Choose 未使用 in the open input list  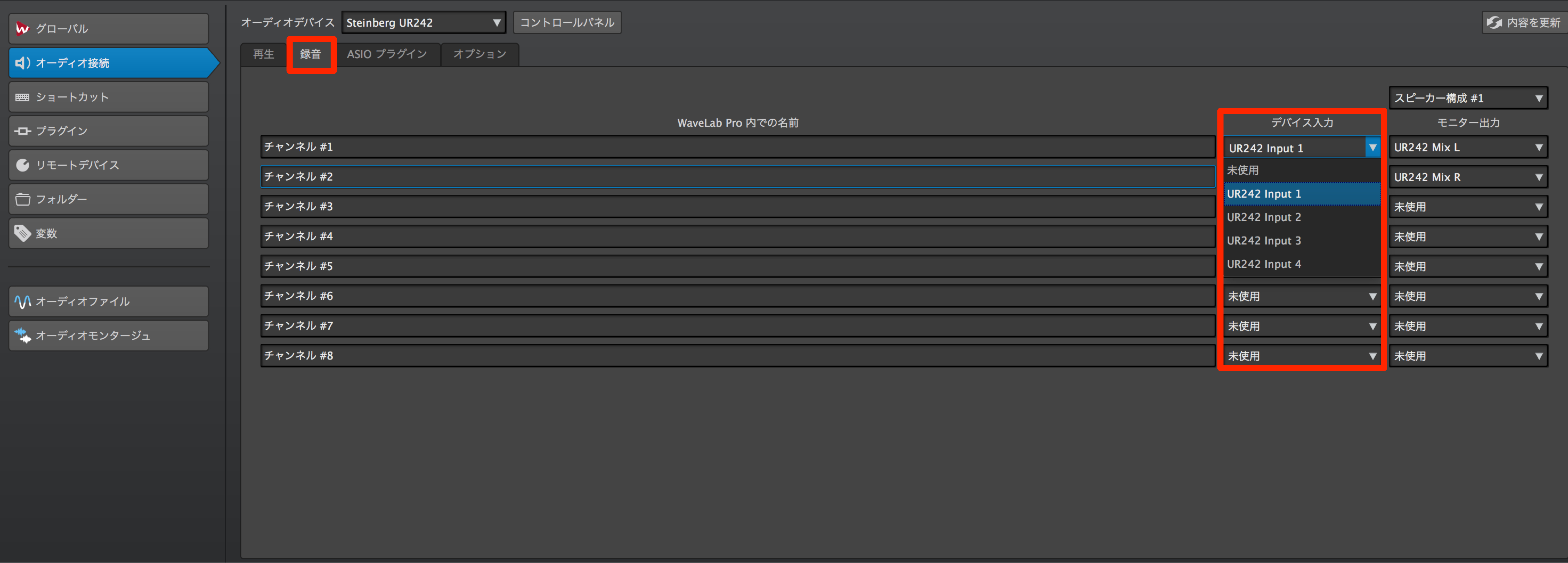coord(1301,170)
